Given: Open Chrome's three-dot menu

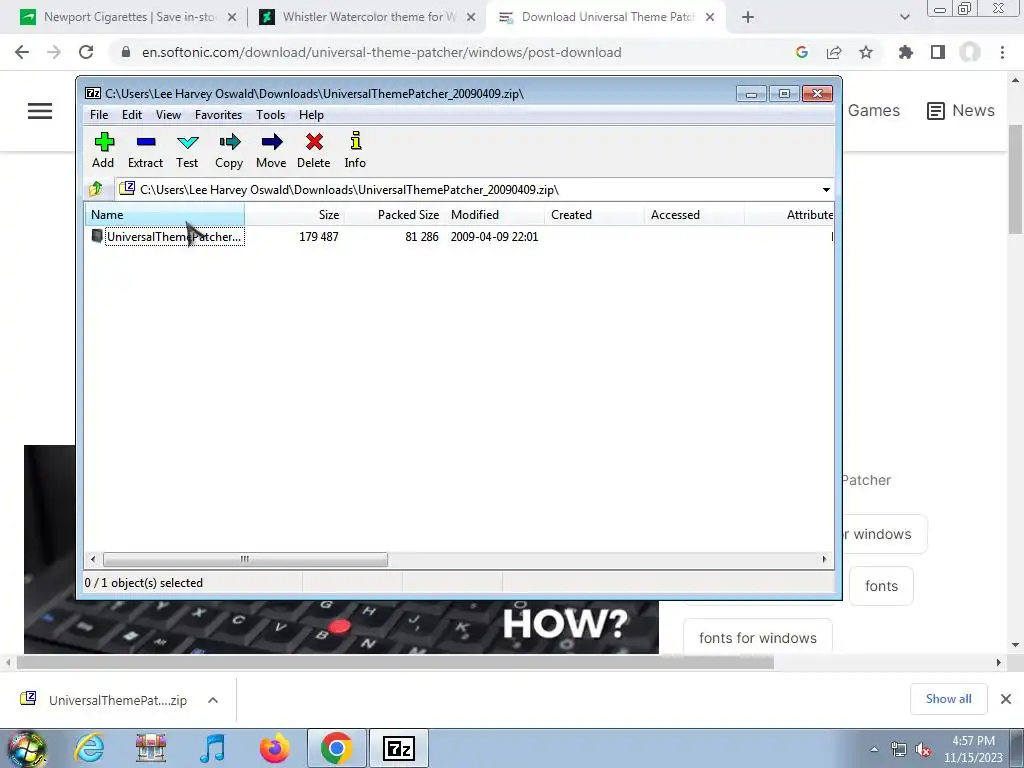Looking at the screenshot, I should click(x=1002, y=52).
